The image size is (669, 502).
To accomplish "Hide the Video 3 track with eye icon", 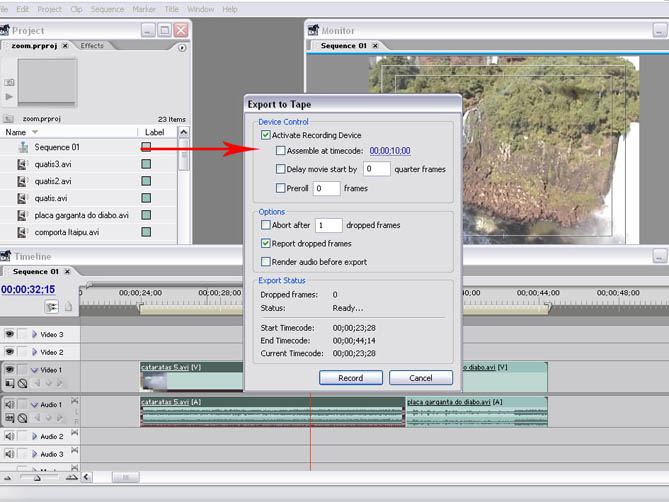I will coord(9,335).
